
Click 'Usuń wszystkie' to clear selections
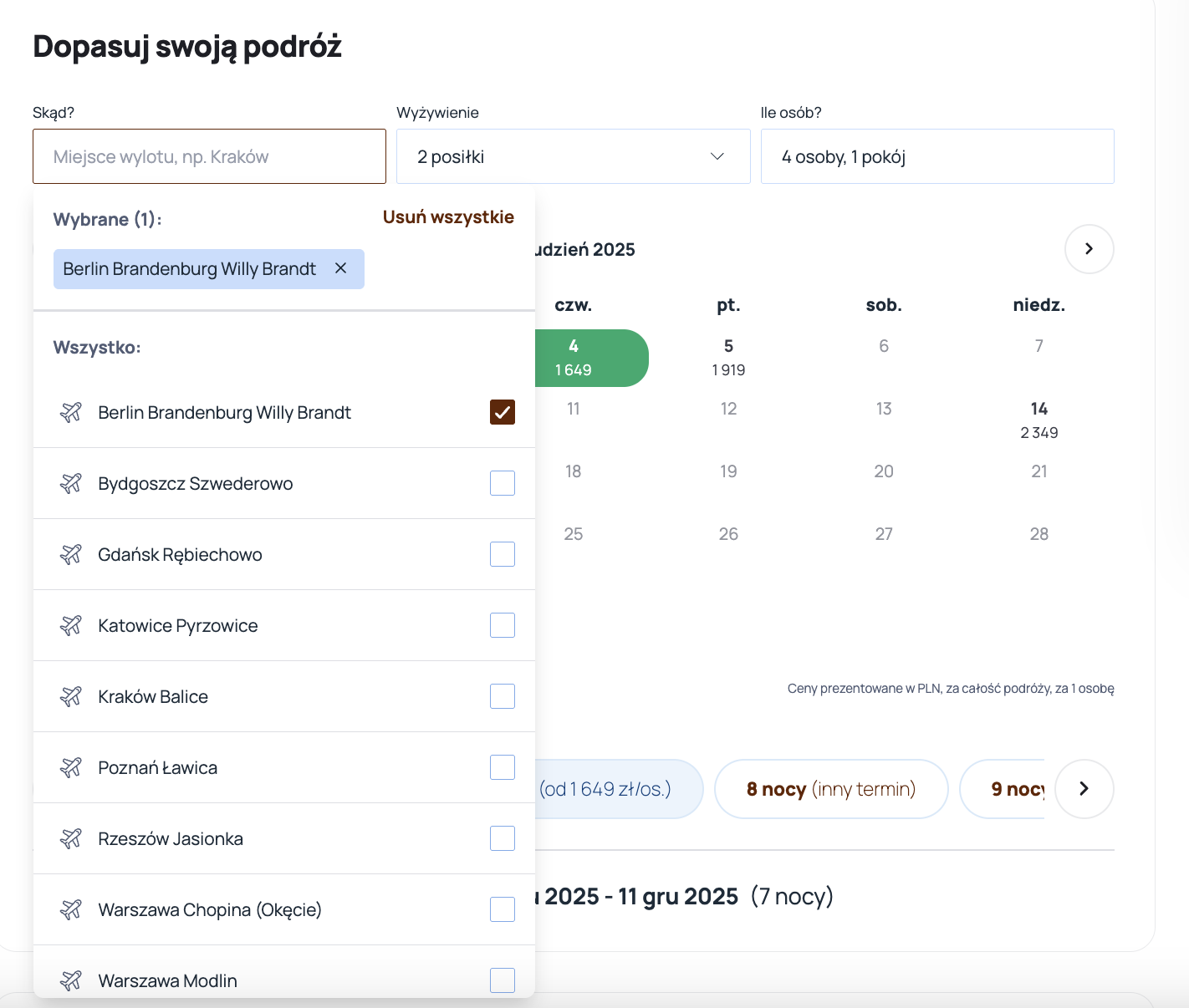click(x=448, y=217)
